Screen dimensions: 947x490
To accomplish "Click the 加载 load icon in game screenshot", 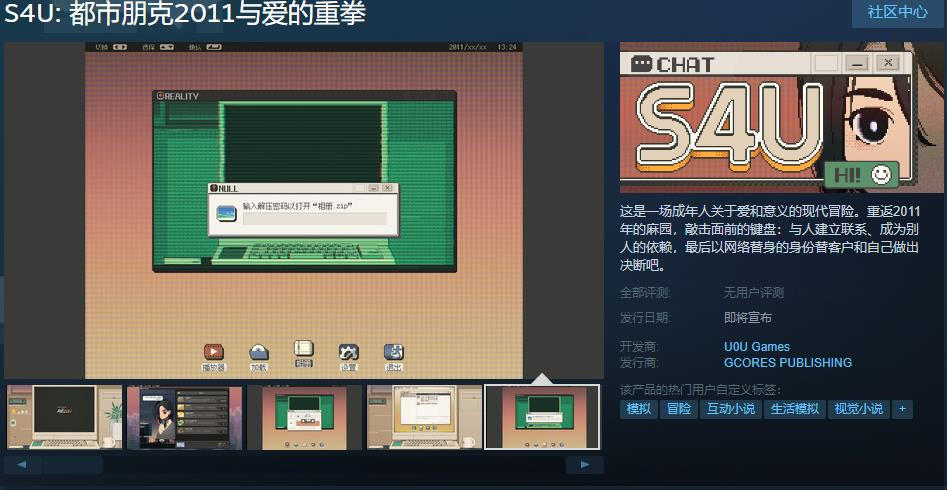I will [259, 352].
